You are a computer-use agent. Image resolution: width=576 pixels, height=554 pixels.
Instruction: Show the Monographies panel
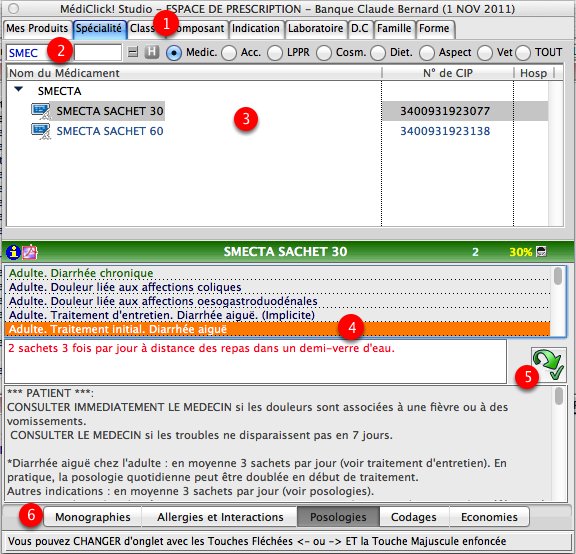coord(93,517)
